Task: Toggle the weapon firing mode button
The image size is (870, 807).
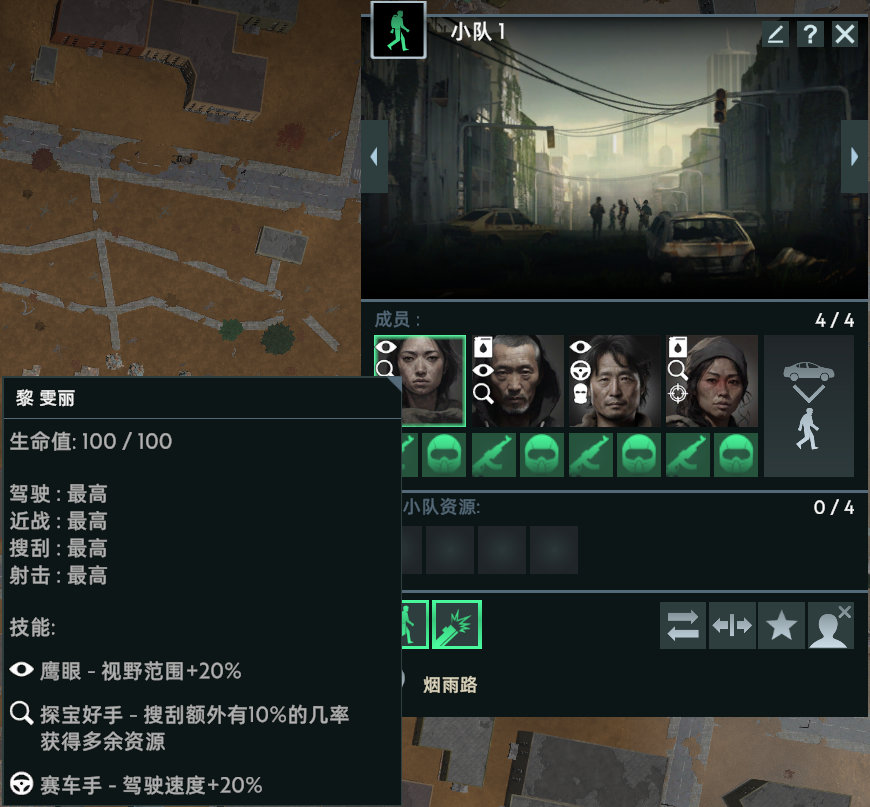Action: point(457,624)
